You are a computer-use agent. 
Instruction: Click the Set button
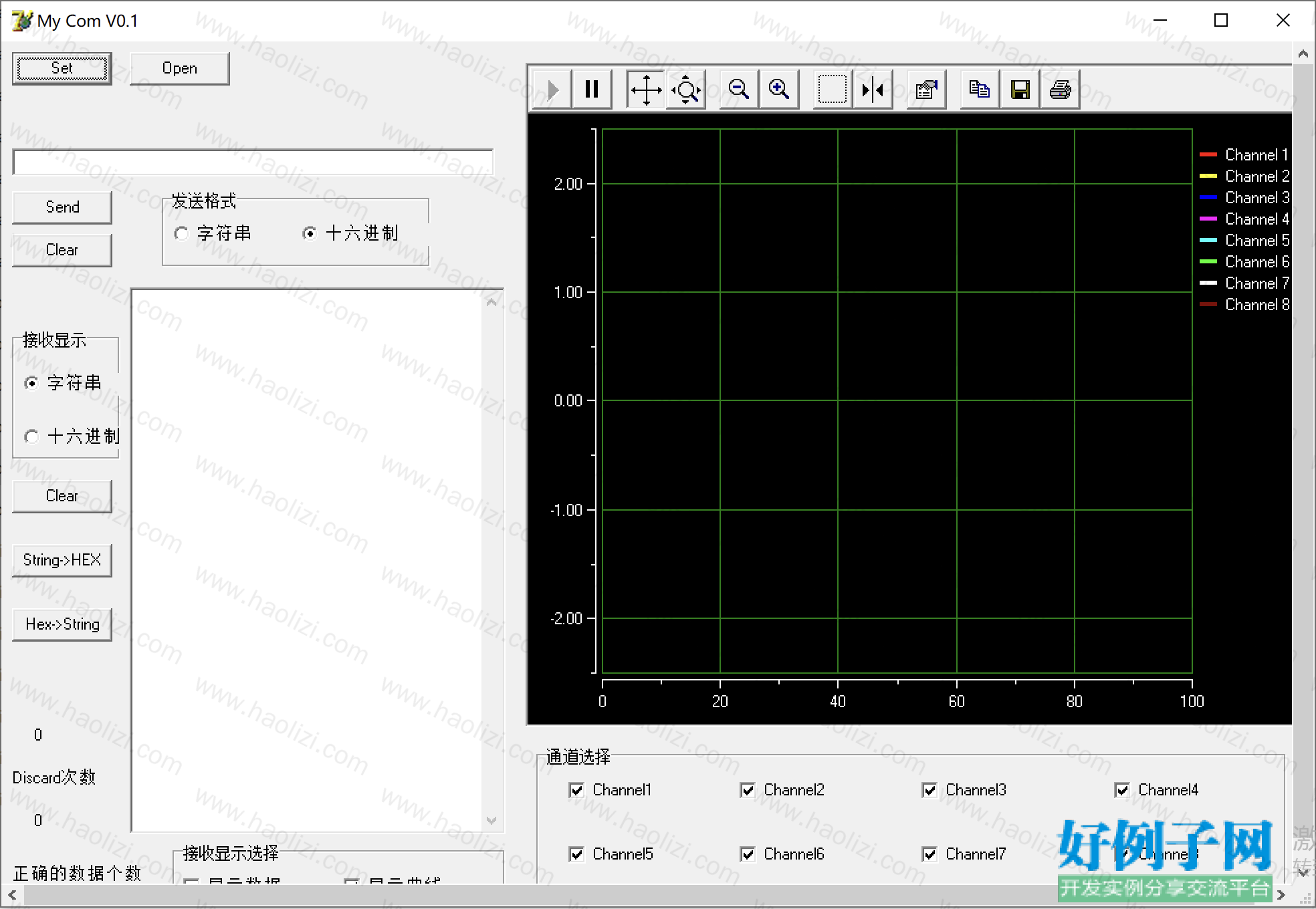[x=62, y=68]
